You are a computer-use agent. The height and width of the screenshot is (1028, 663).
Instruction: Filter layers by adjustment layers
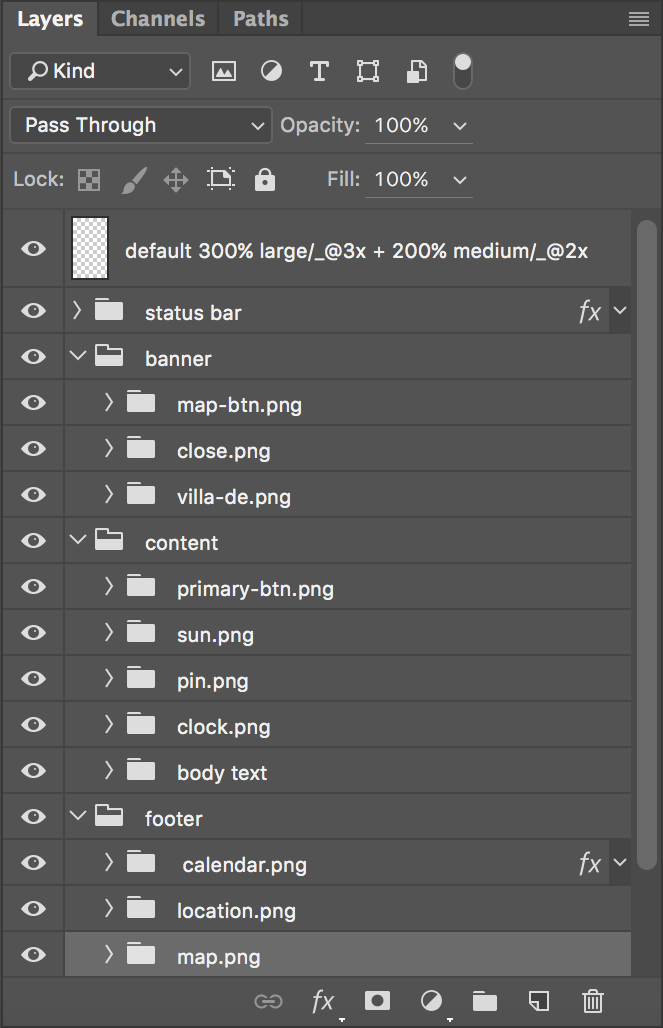271,71
